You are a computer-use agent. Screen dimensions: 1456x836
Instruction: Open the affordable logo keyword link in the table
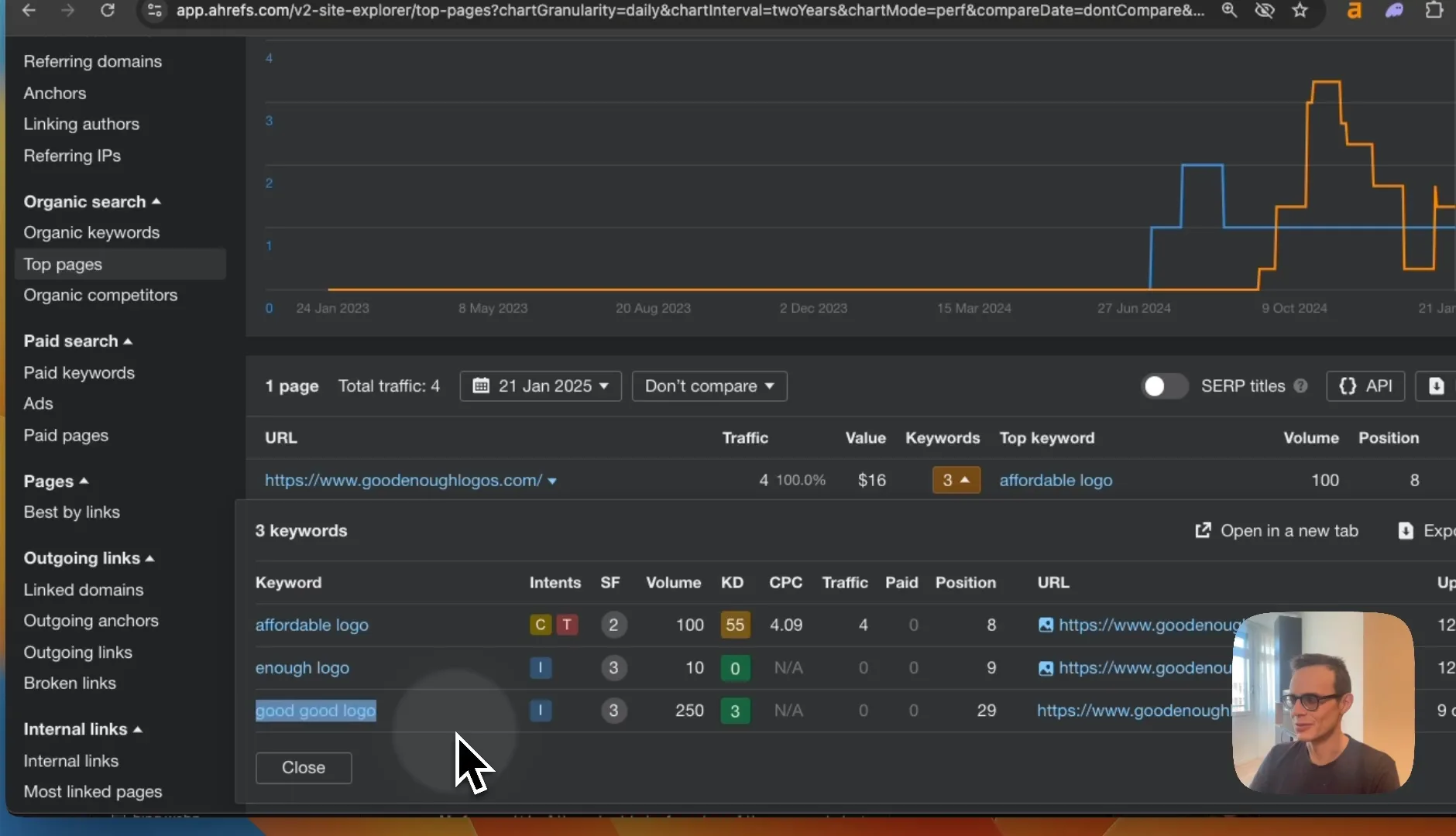[x=312, y=625]
